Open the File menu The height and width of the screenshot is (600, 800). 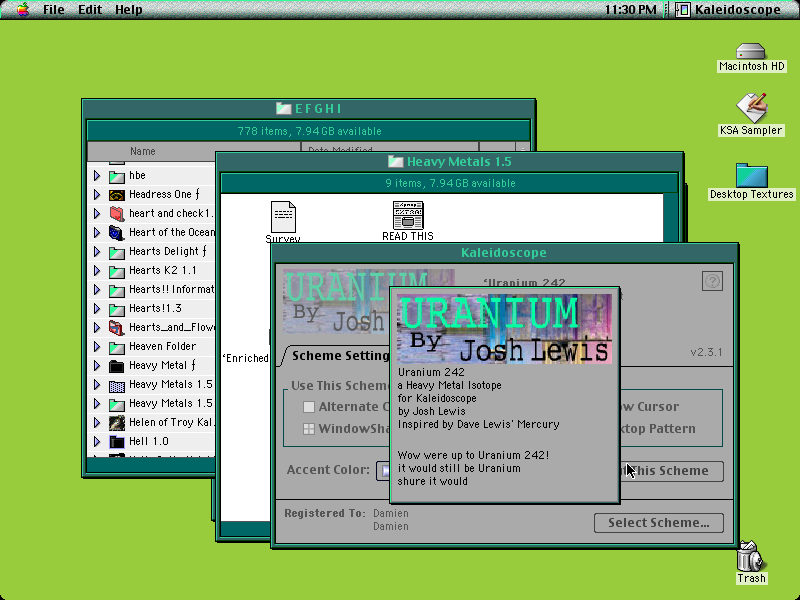[x=54, y=9]
